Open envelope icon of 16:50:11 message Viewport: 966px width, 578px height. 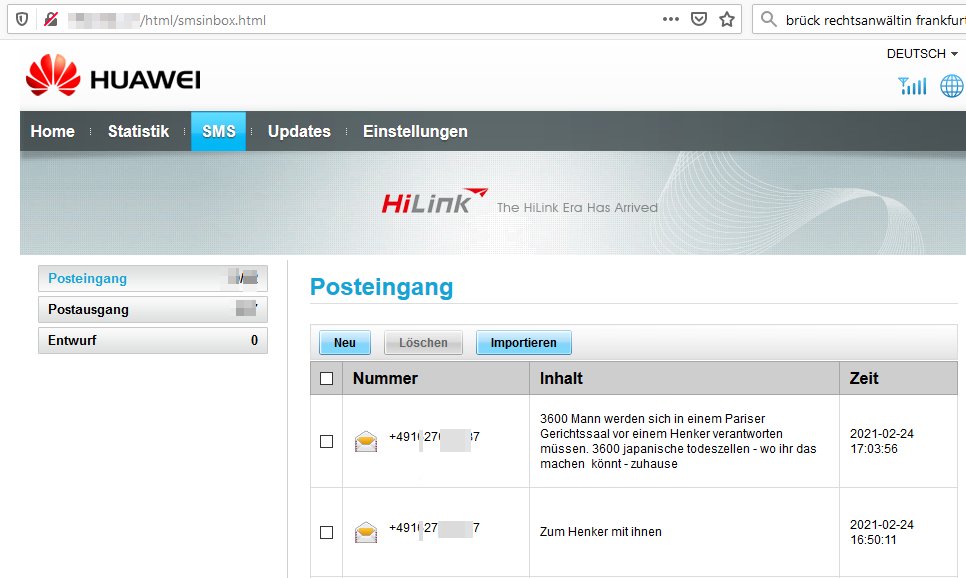pos(366,532)
